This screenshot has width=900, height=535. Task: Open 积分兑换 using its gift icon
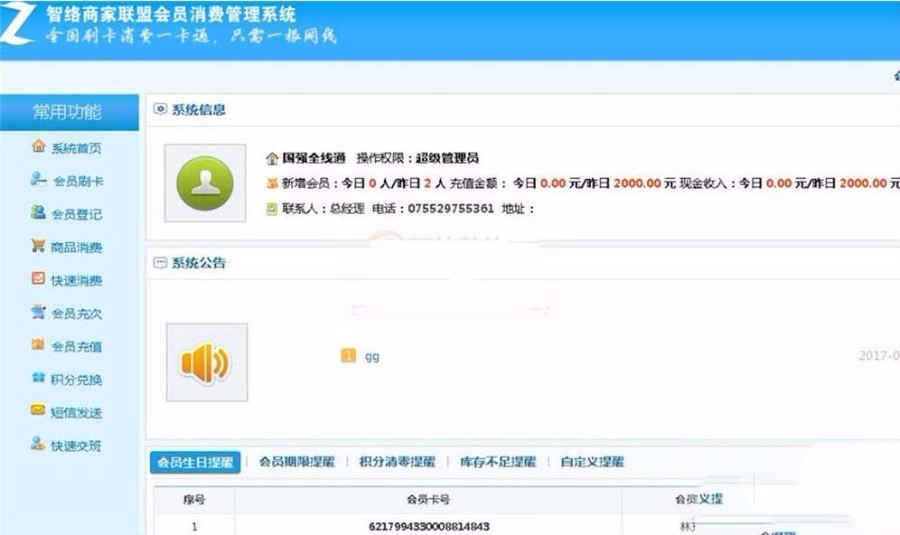point(39,379)
